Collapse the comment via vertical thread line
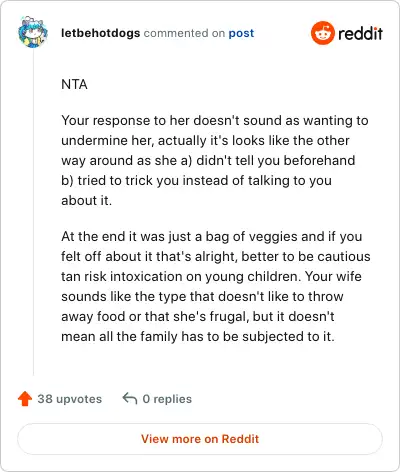The height and width of the screenshot is (472, 400). (x=33, y=212)
